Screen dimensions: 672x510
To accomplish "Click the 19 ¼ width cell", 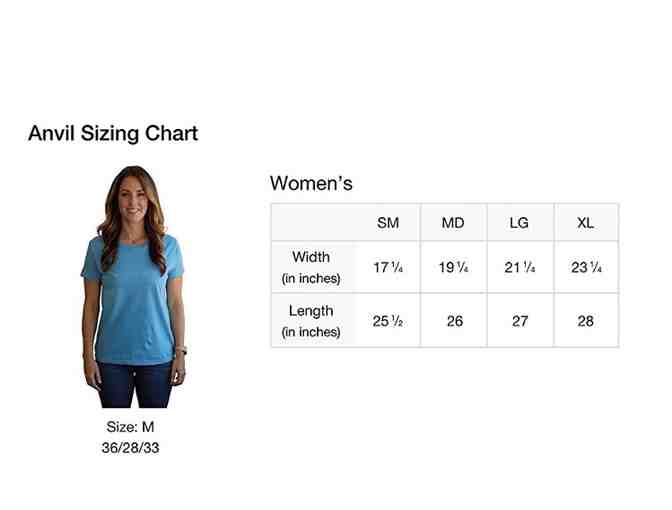I will [453, 267].
